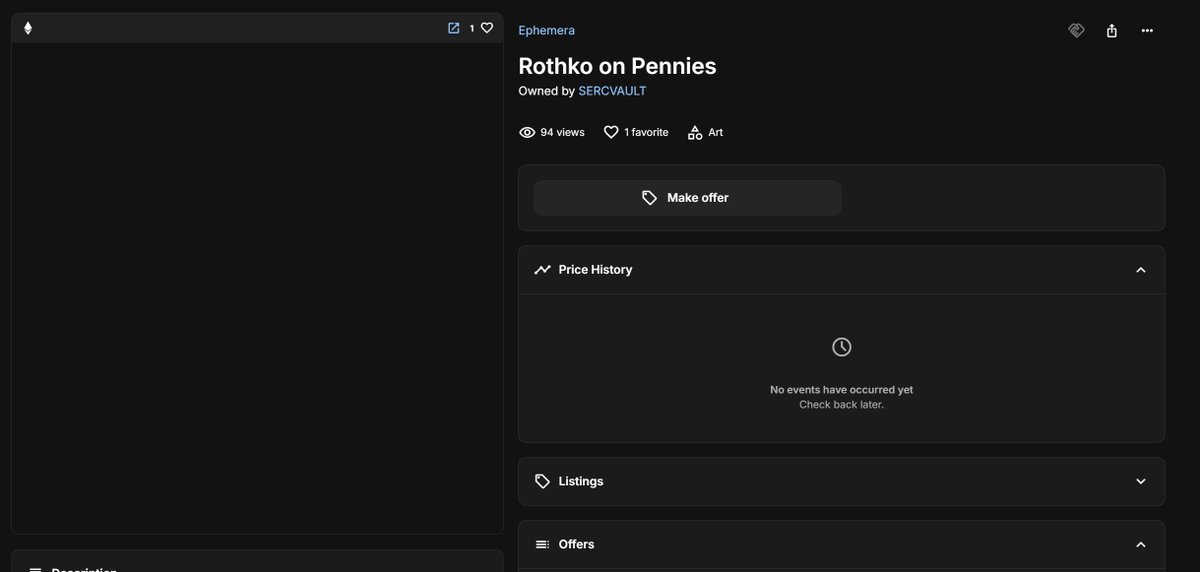Open original media via external-link icon
Viewport: 1200px width, 572px height.
point(454,28)
